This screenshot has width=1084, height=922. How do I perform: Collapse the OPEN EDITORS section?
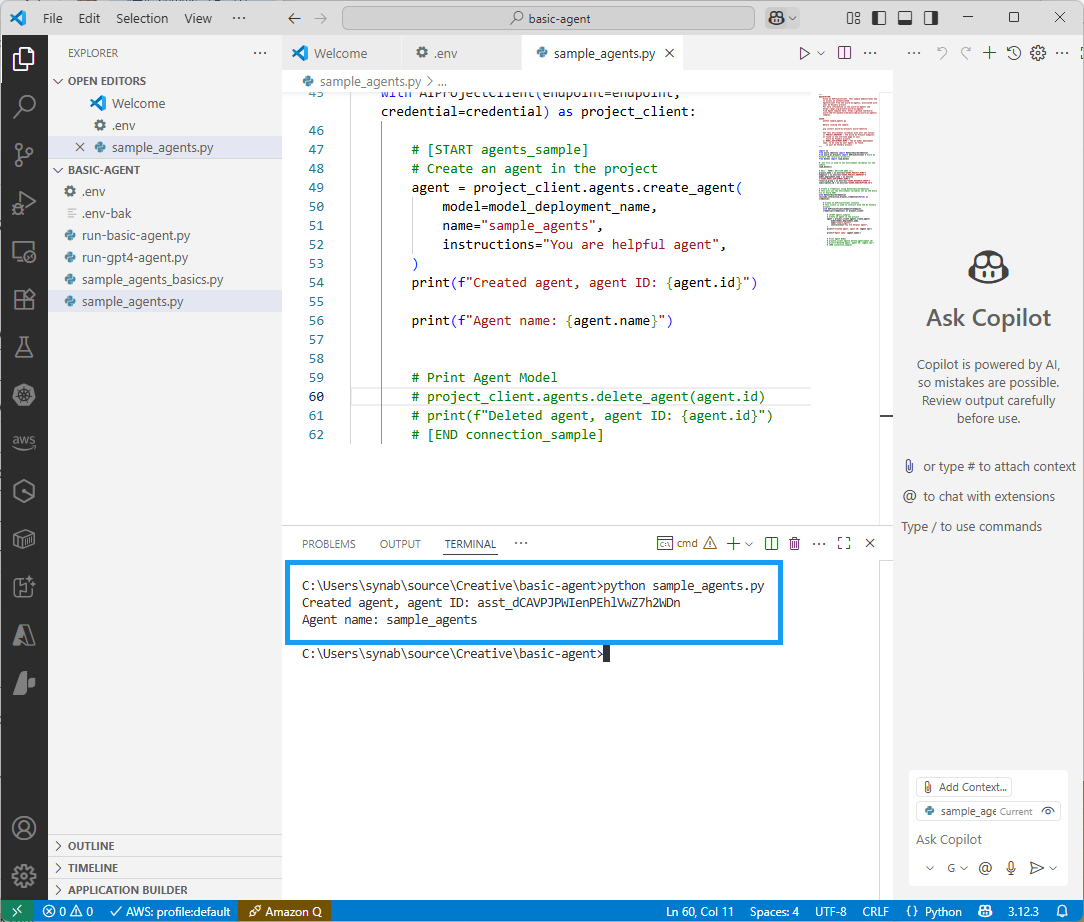point(166,81)
